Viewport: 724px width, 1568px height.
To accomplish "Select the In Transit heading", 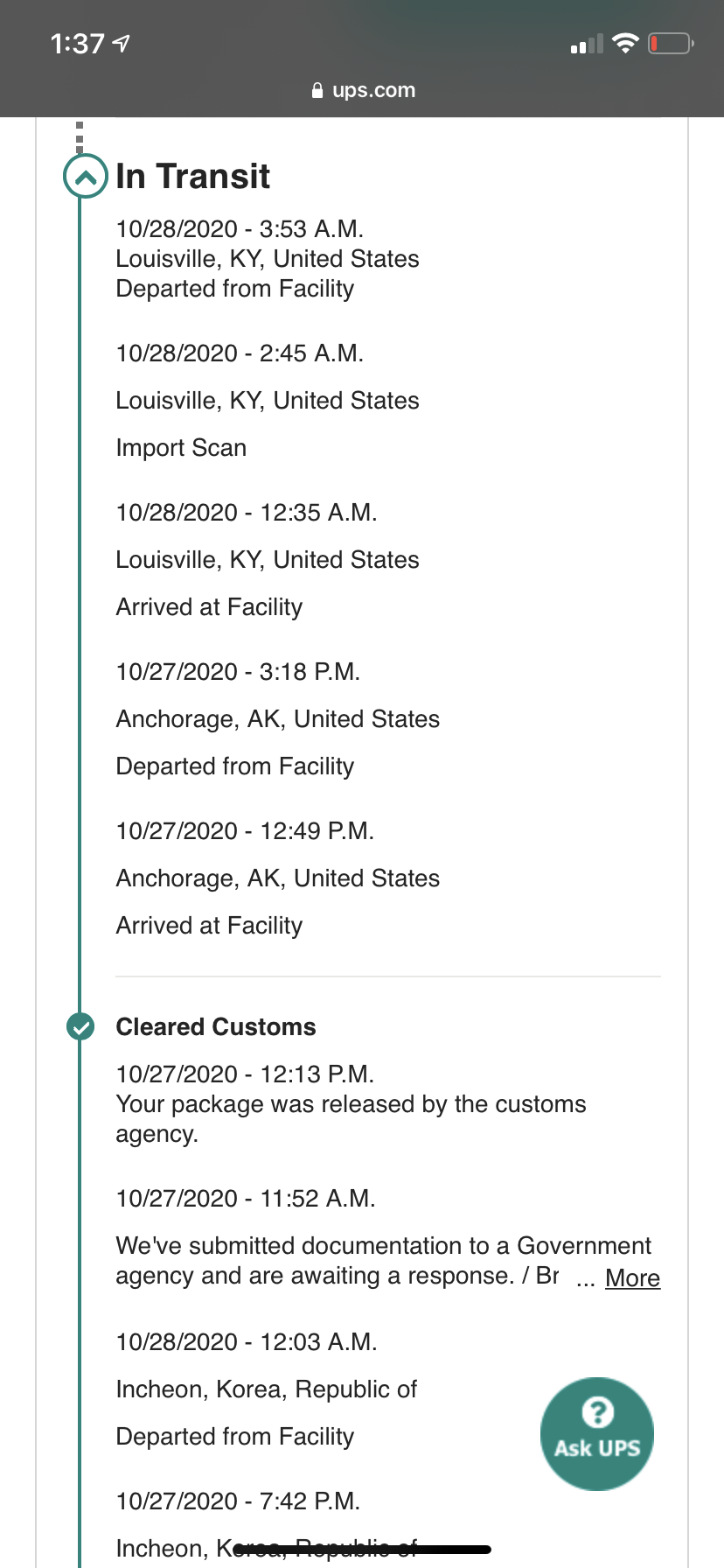I will click(x=192, y=177).
